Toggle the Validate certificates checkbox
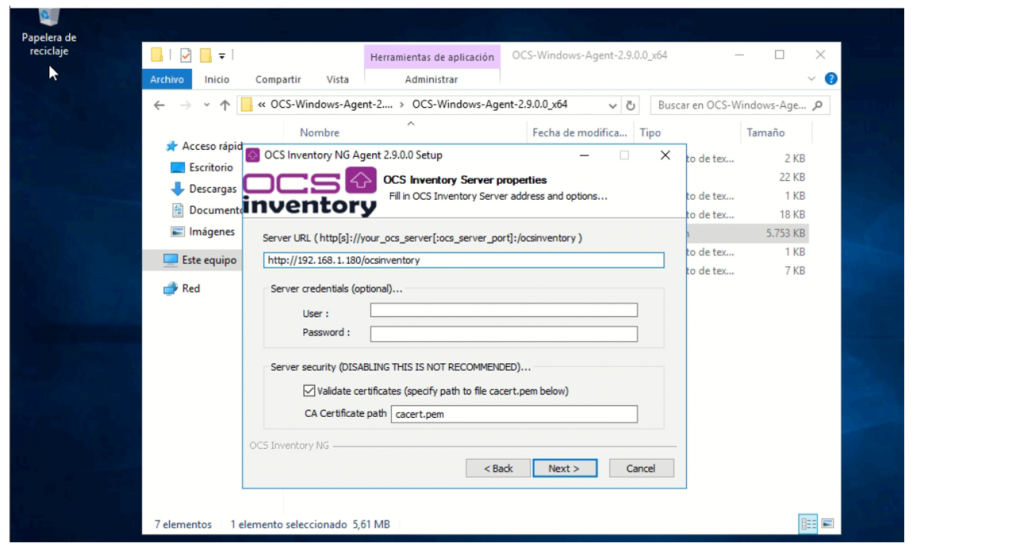This screenshot has width=1024, height=551. point(309,390)
